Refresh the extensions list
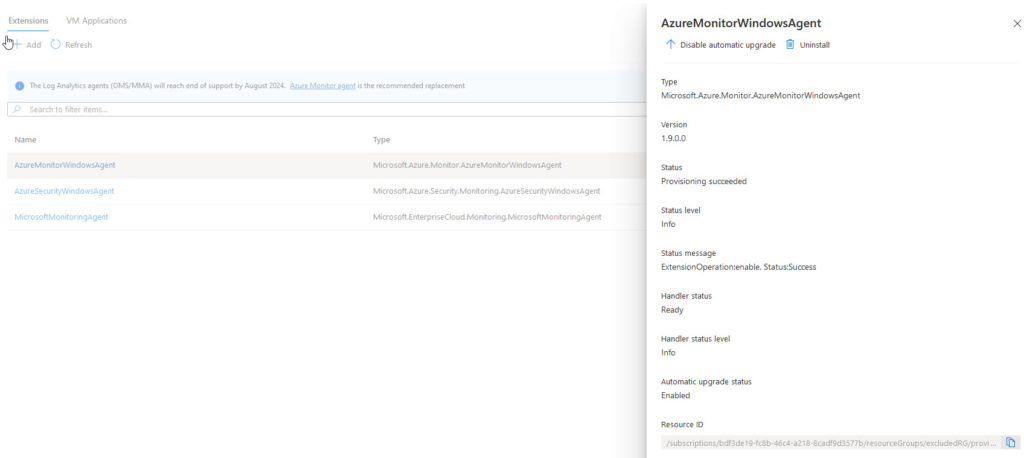1024x458 pixels. point(71,45)
